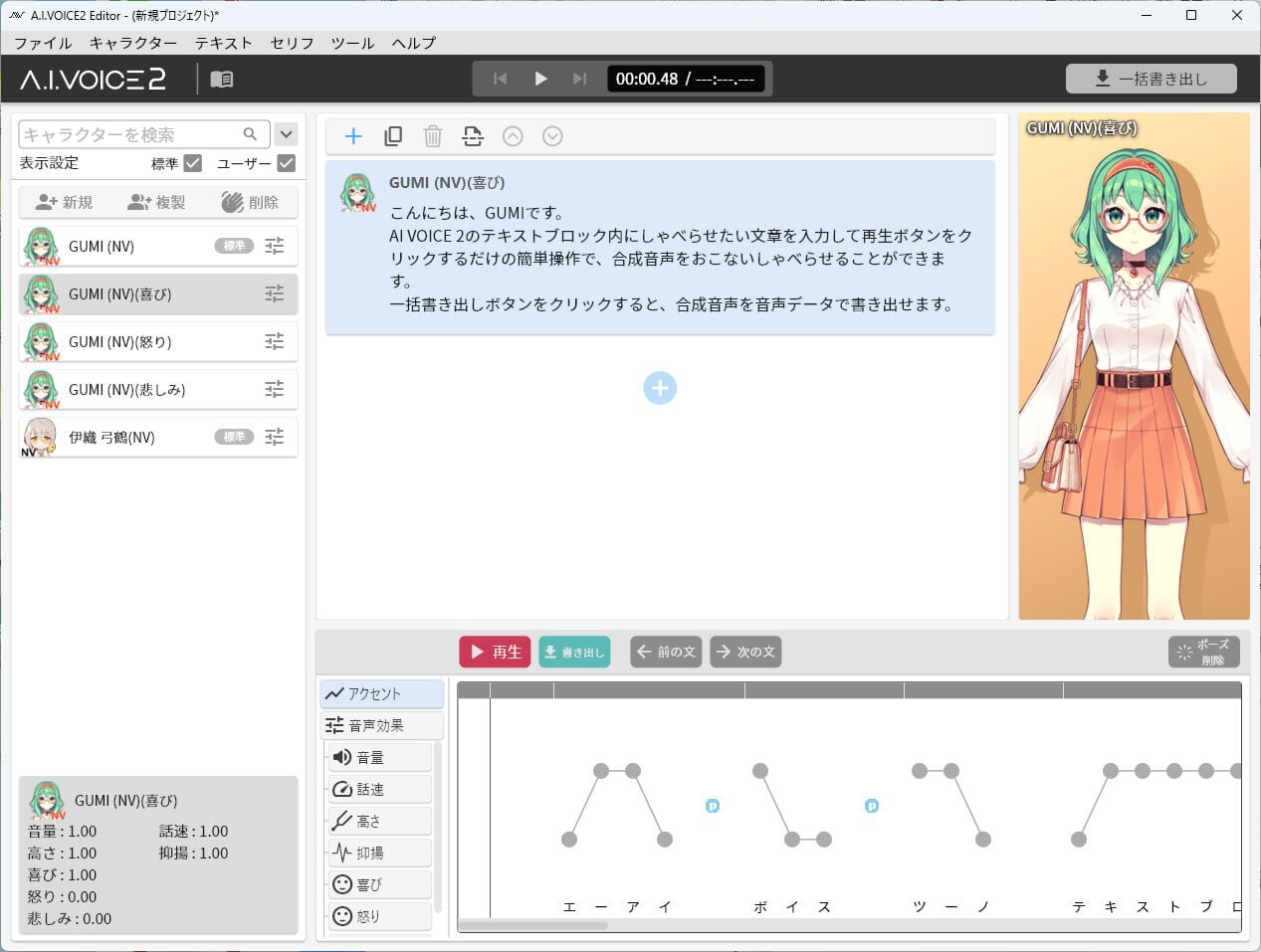Open the ツール menu
Image resolution: width=1261 pixels, height=952 pixels.
point(351,43)
